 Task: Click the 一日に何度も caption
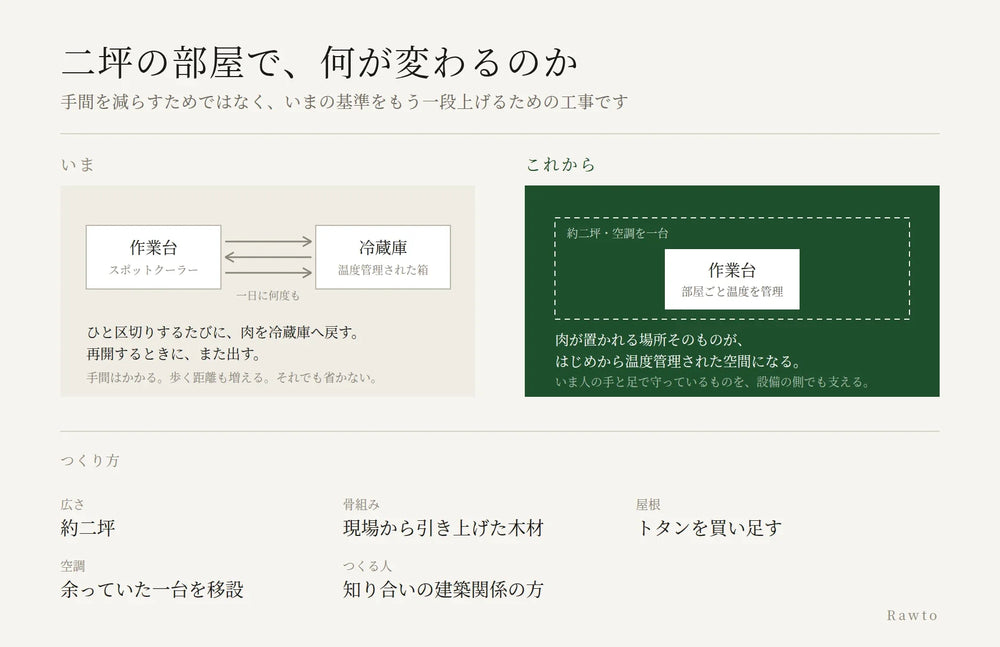click(268, 295)
